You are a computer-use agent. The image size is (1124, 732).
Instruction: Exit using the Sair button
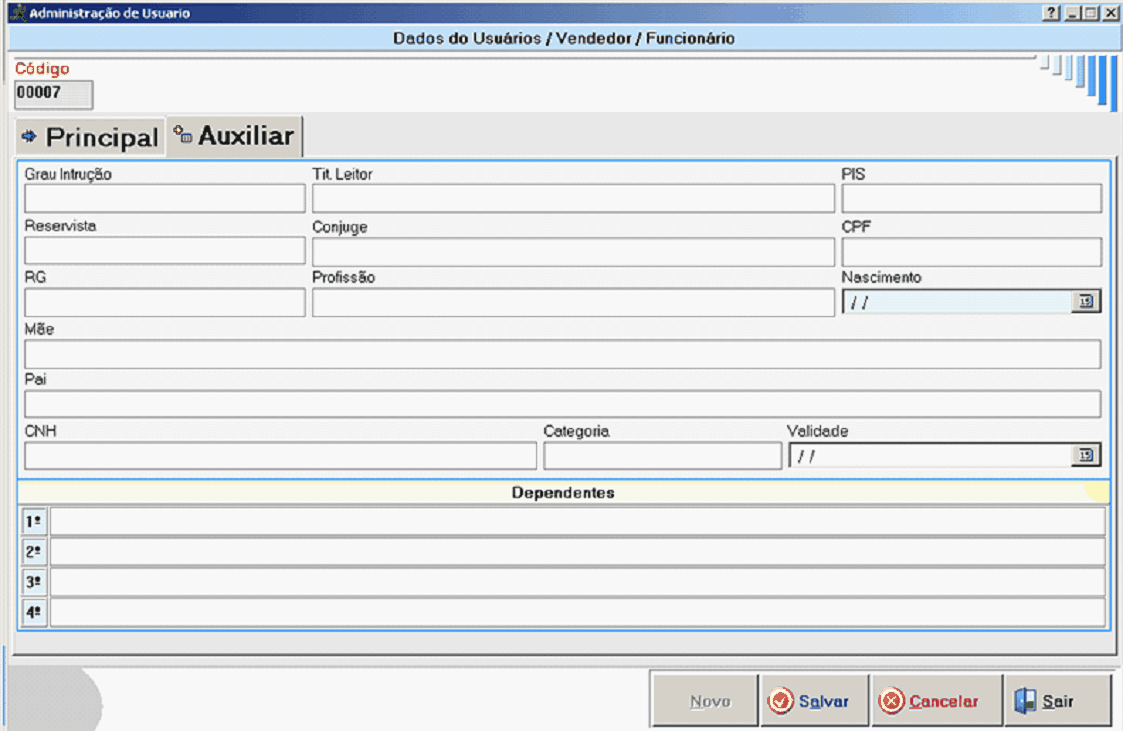tap(1057, 701)
